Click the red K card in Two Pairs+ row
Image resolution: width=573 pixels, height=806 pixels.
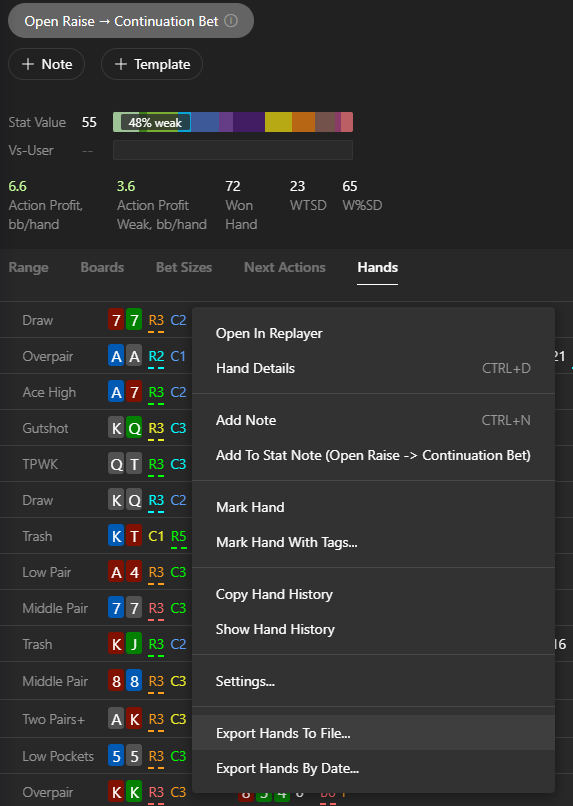coord(134,719)
